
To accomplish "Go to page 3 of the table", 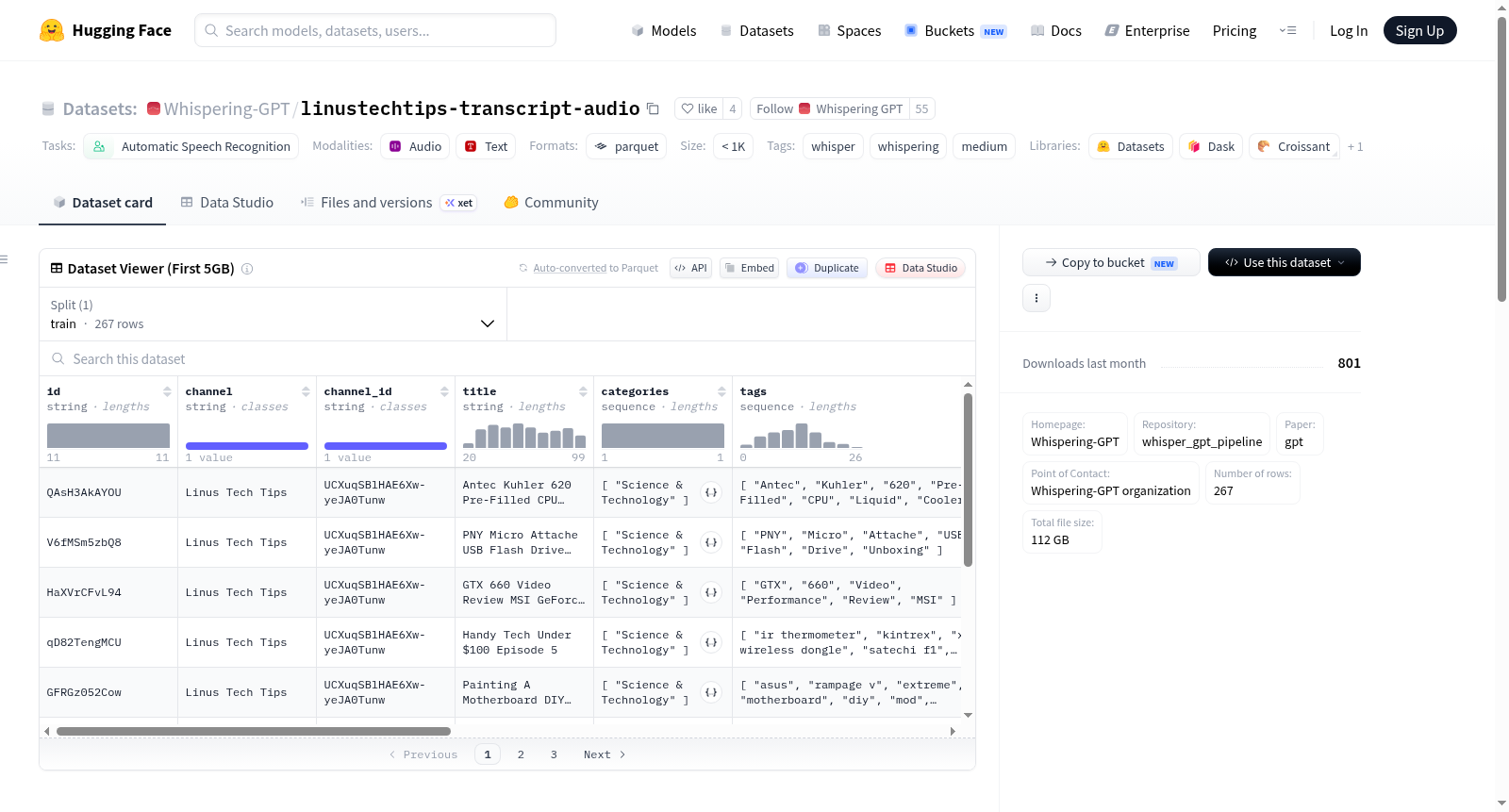I will pos(554,754).
